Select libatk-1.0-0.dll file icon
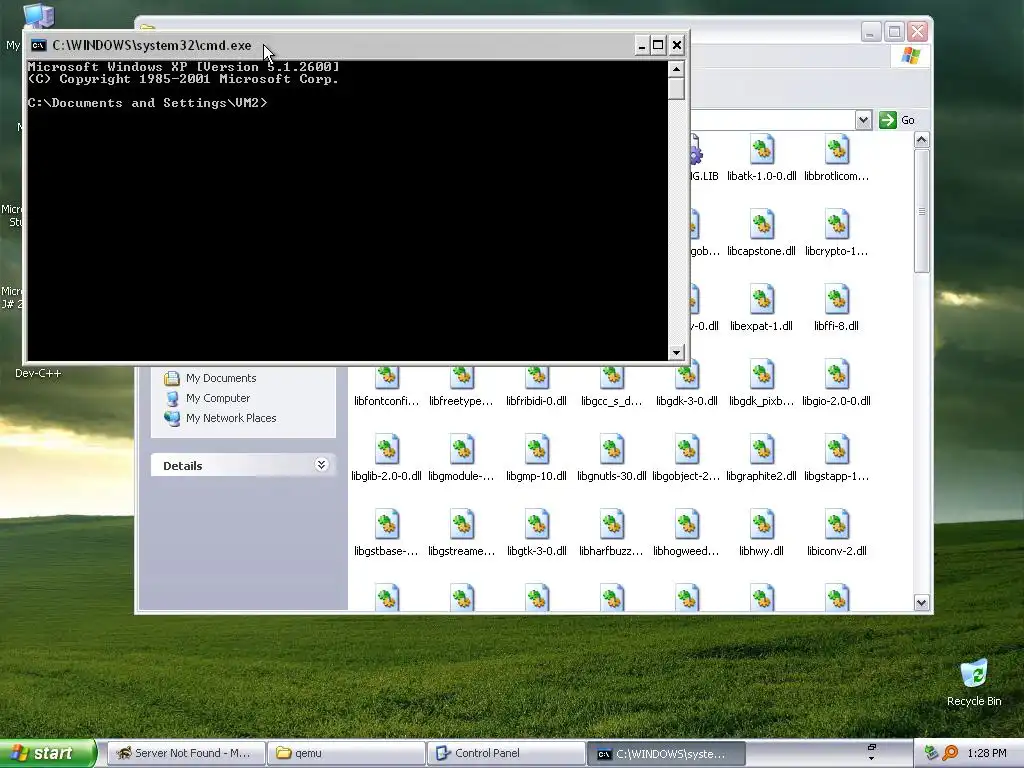Viewport: 1024px width, 768px height. (761, 150)
